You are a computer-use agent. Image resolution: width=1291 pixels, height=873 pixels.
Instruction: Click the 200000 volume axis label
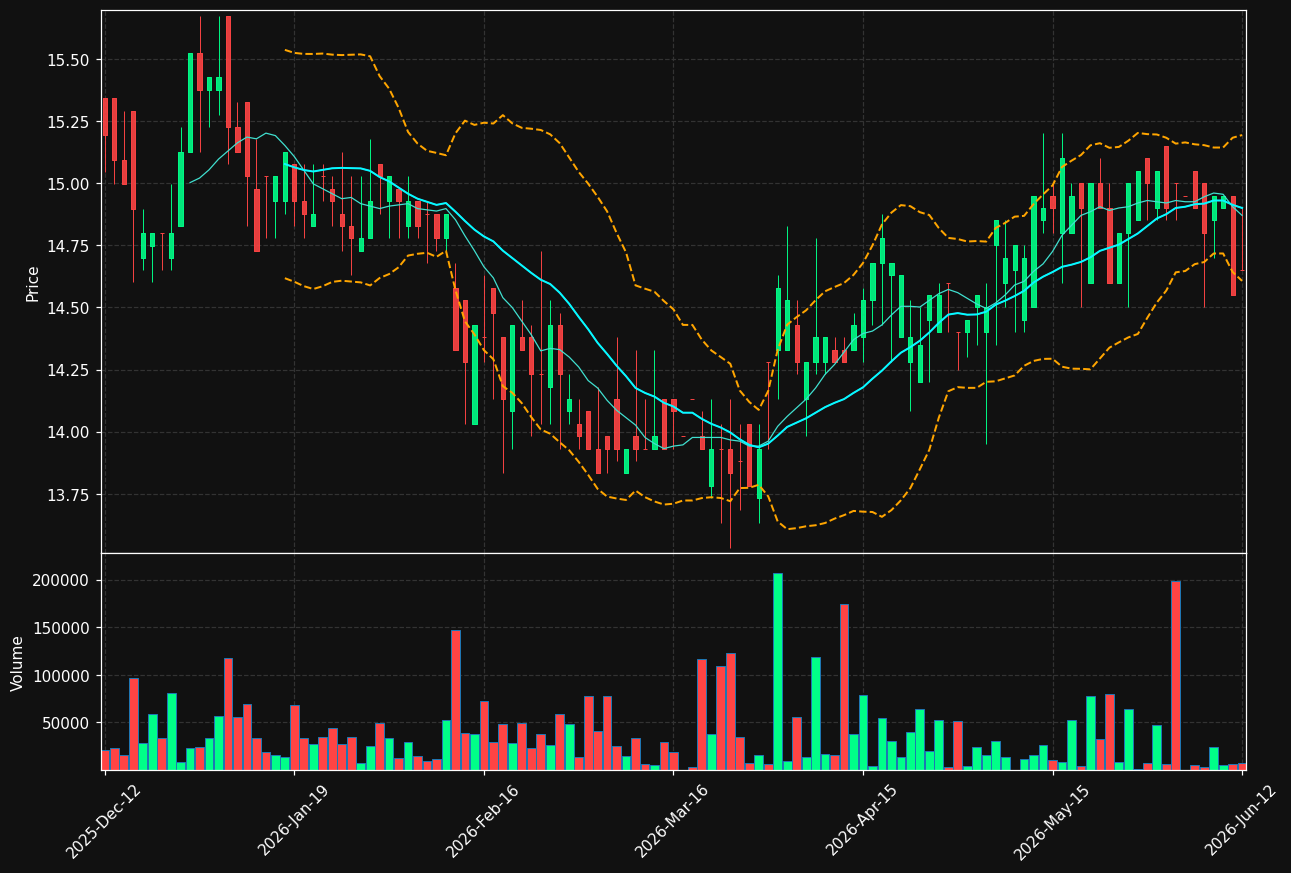(62, 581)
